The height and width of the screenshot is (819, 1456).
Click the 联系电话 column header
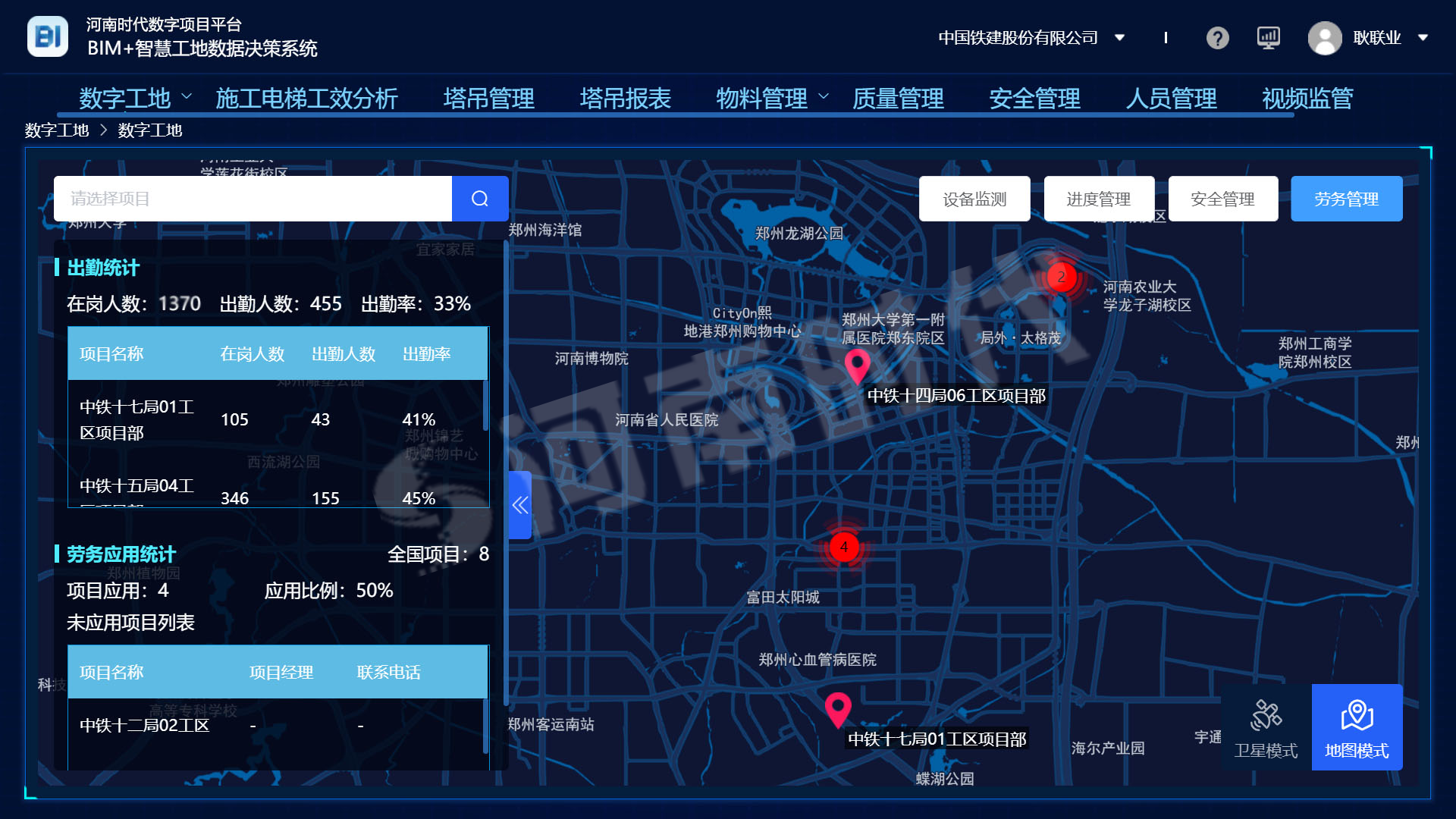point(389,673)
